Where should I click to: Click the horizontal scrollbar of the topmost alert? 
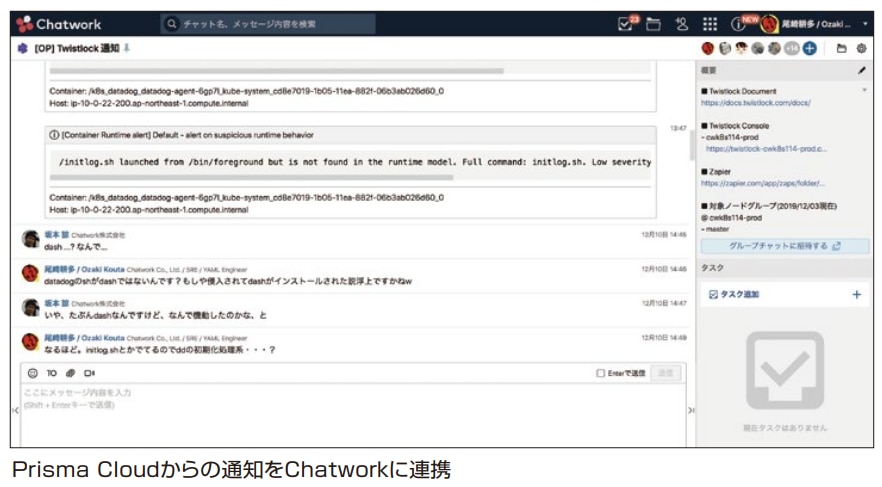point(277,71)
